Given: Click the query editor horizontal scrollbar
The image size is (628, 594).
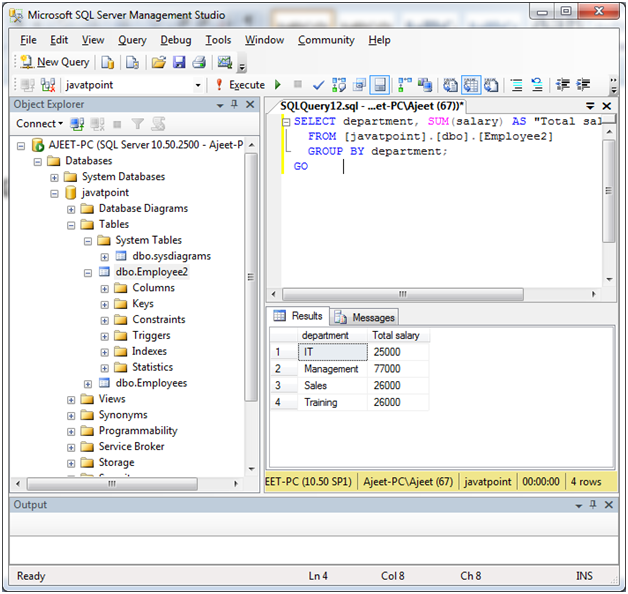Looking at the screenshot, I should pyautogui.click(x=403, y=294).
